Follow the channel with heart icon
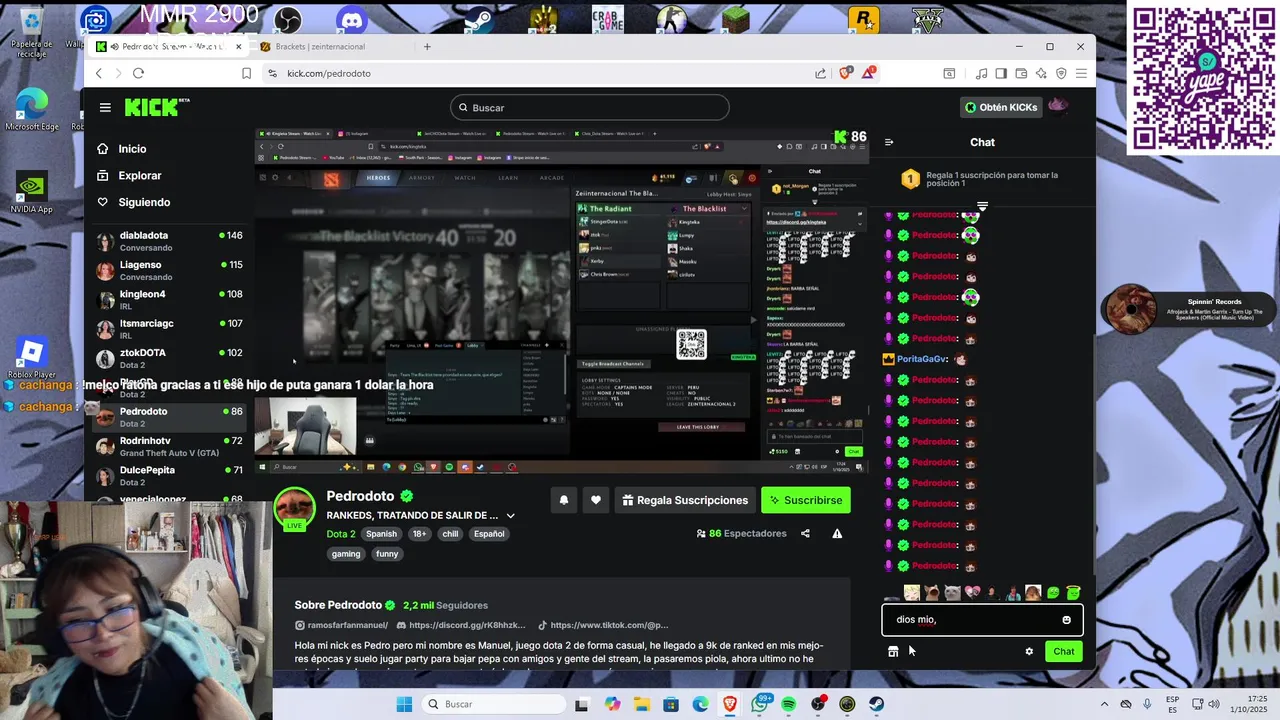This screenshot has width=1280, height=720. pyautogui.click(x=596, y=500)
